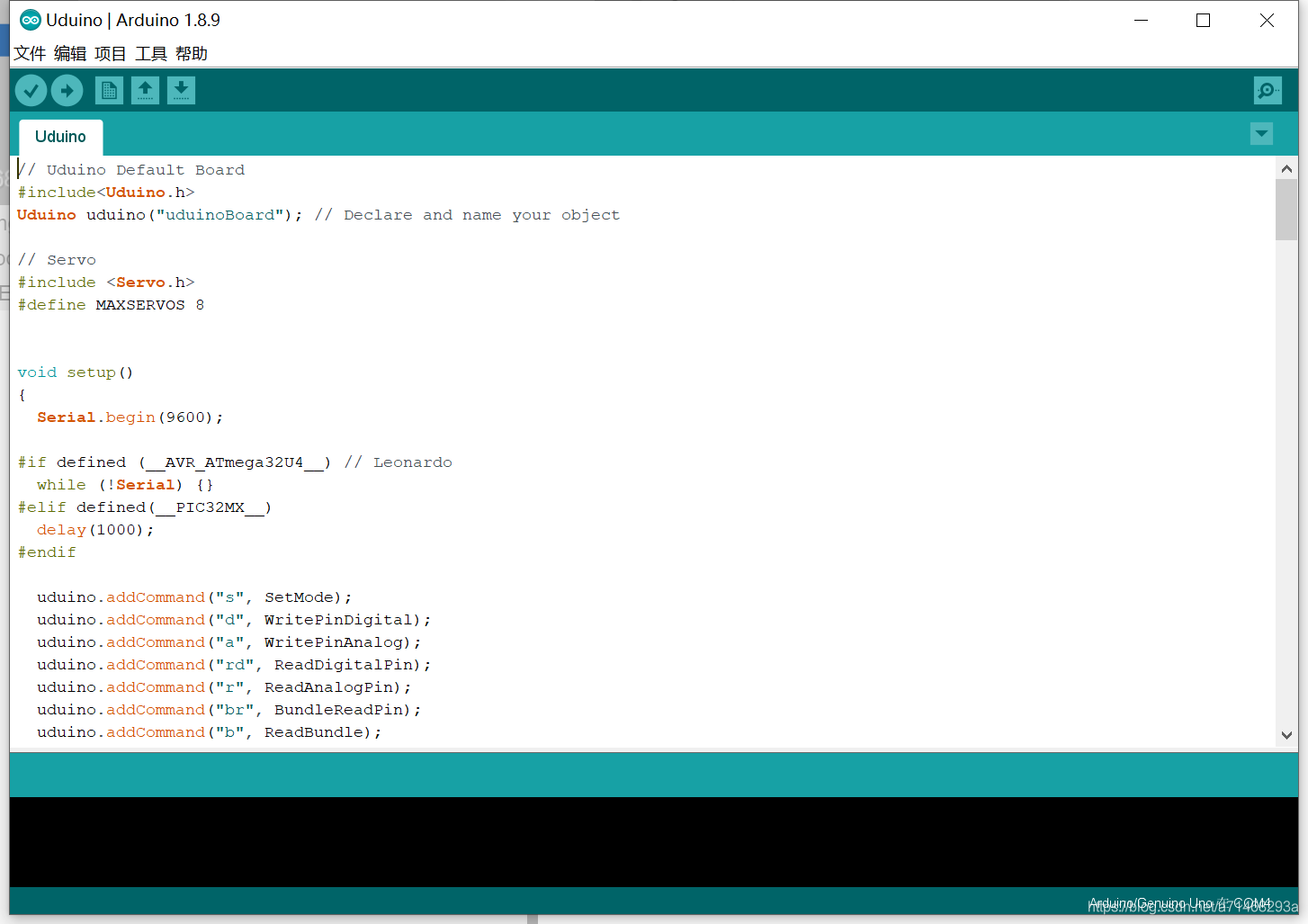1308x924 pixels.
Task: Expand the 文件 (File) menu
Action: pos(30,53)
